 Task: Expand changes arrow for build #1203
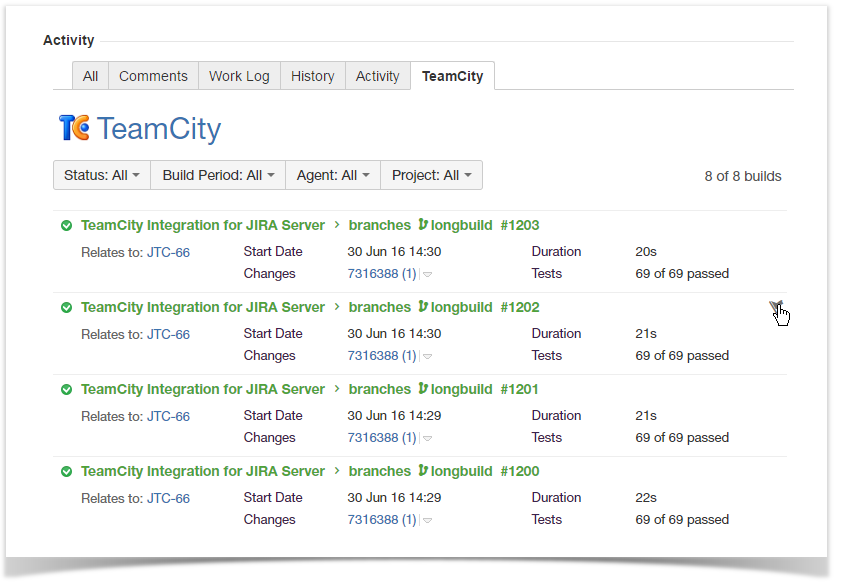click(428, 274)
